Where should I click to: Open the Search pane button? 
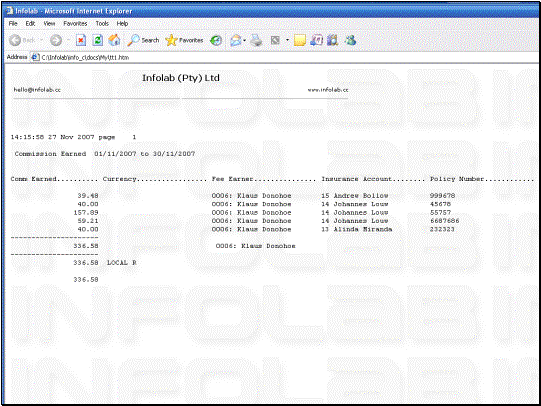click(x=143, y=40)
